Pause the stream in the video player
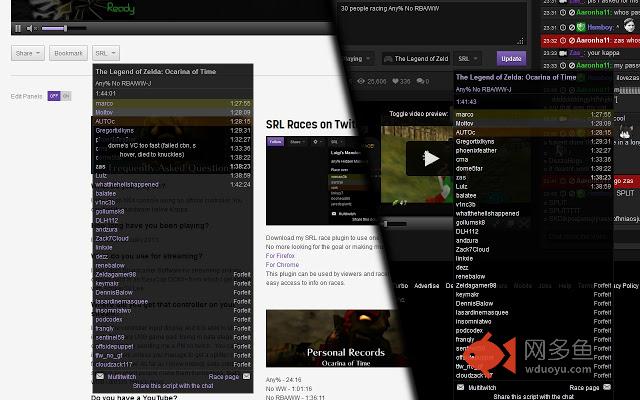 tap(18, 28)
